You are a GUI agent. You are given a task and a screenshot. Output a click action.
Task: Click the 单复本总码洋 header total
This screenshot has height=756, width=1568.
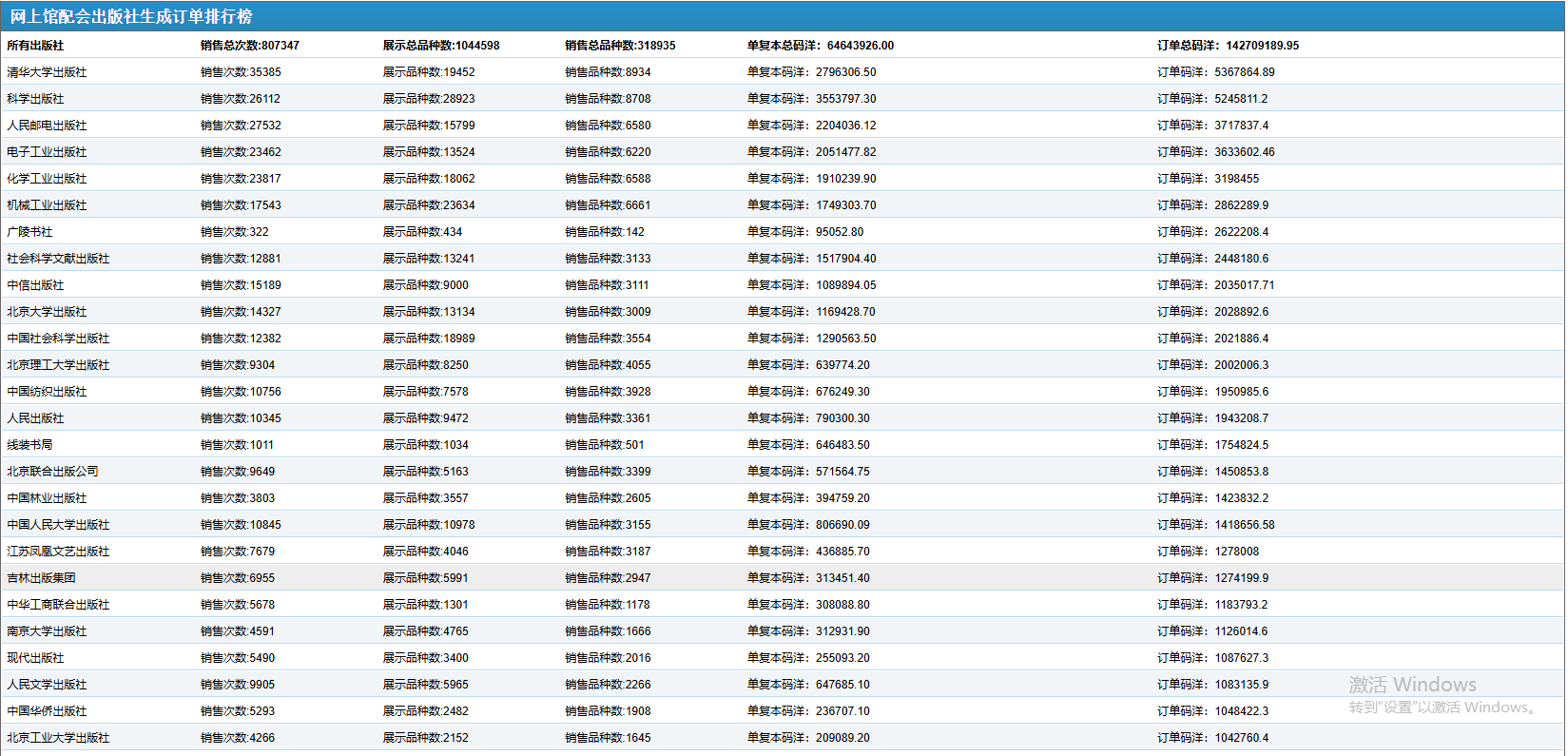820,46
